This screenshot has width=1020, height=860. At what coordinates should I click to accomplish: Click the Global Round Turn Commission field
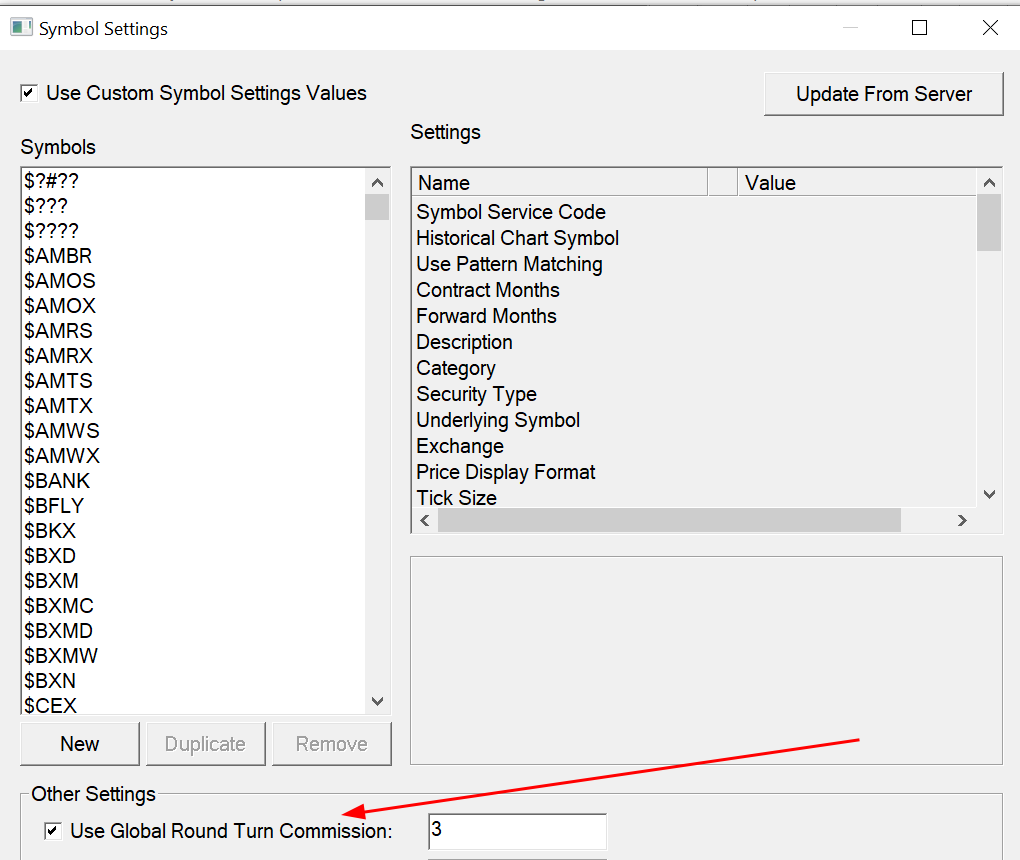coord(517,831)
